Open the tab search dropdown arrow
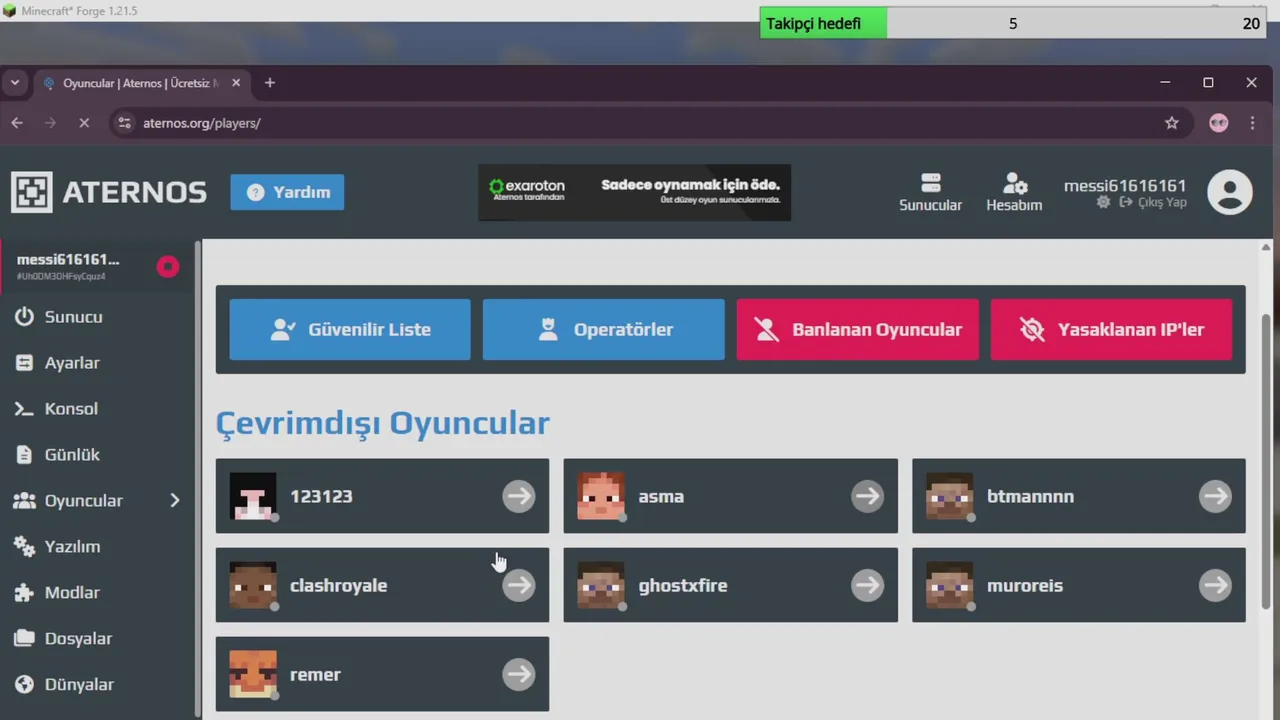This screenshot has width=1280, height=720. click(x=15, y=83)
